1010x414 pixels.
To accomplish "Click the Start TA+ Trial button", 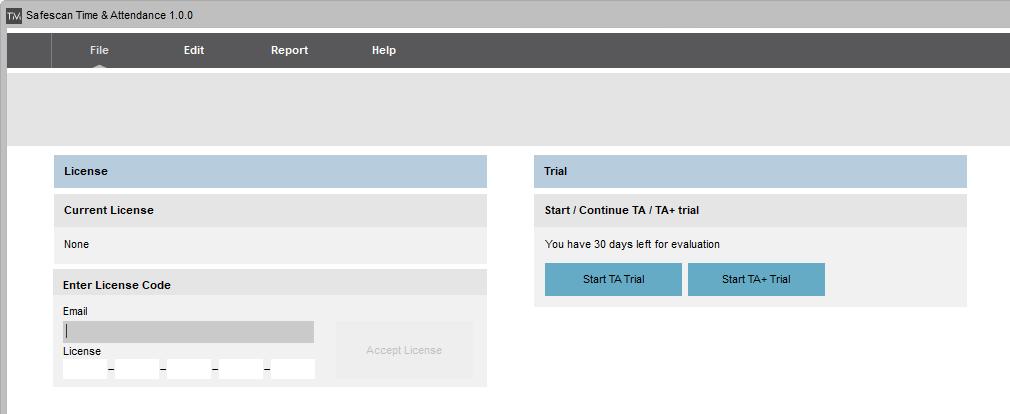I will tap(756, 279).
